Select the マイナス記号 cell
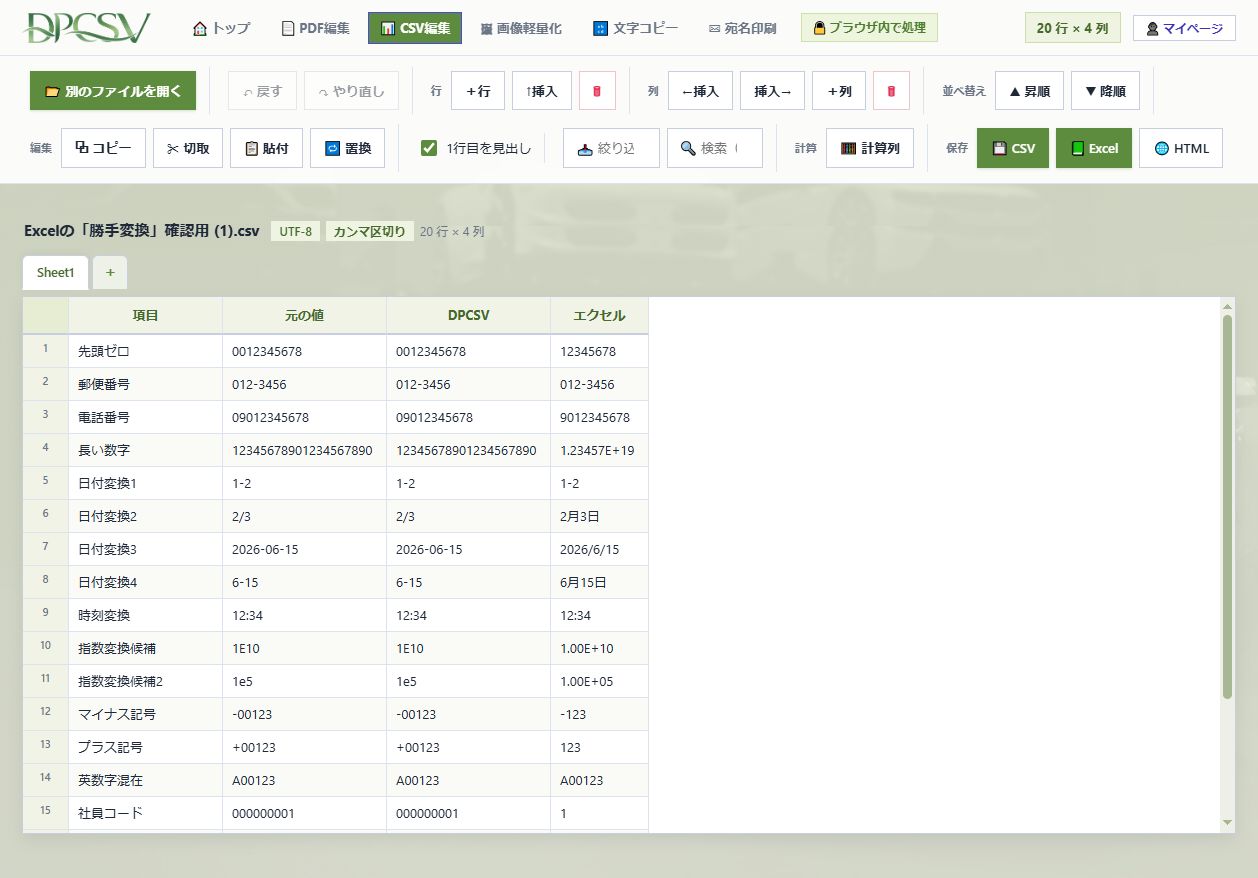1258x878 pixels. click(x=146, y=714)
